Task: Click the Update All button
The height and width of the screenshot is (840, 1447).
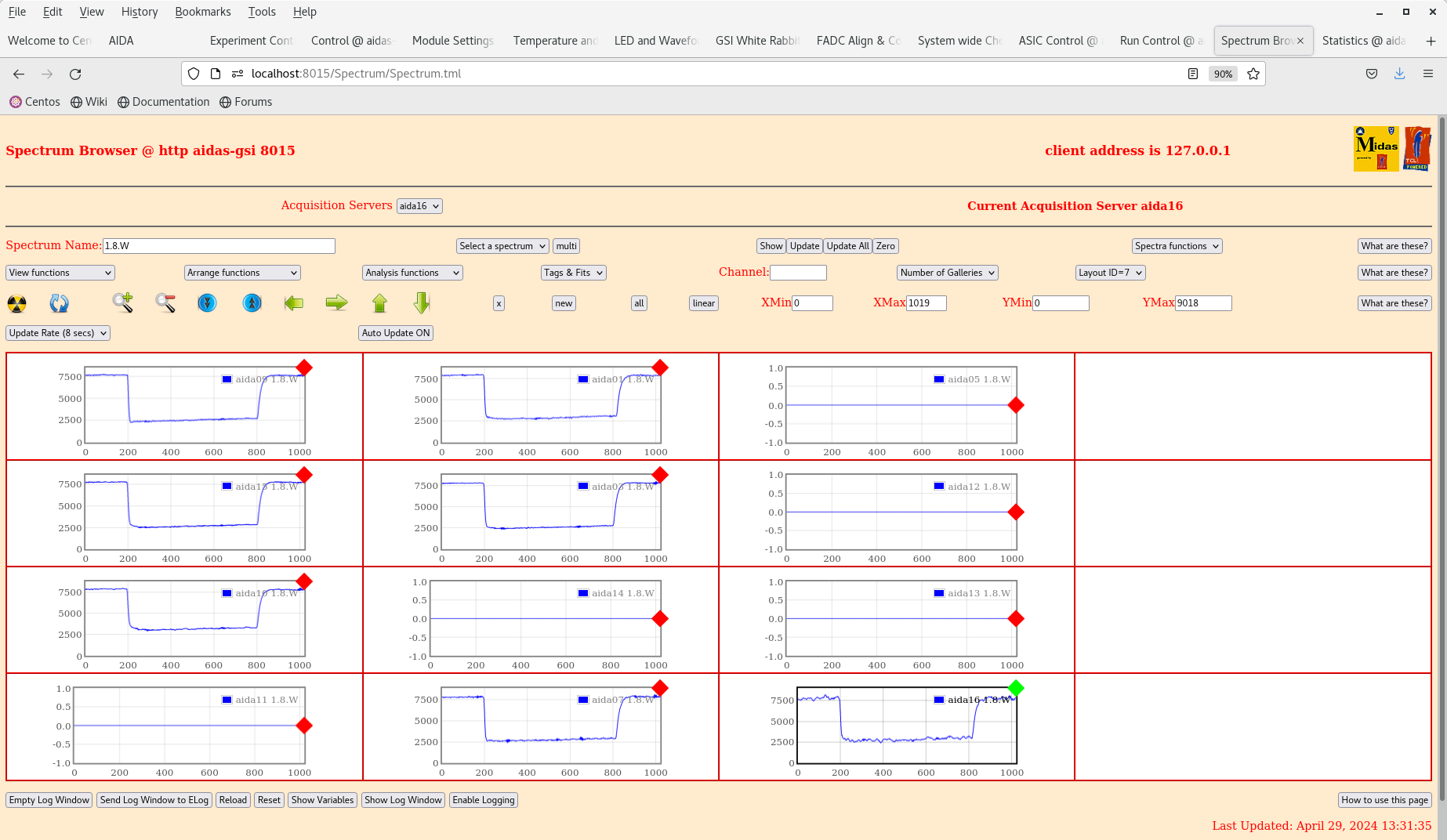Action: pyautogui.click(x=847, y=246)
